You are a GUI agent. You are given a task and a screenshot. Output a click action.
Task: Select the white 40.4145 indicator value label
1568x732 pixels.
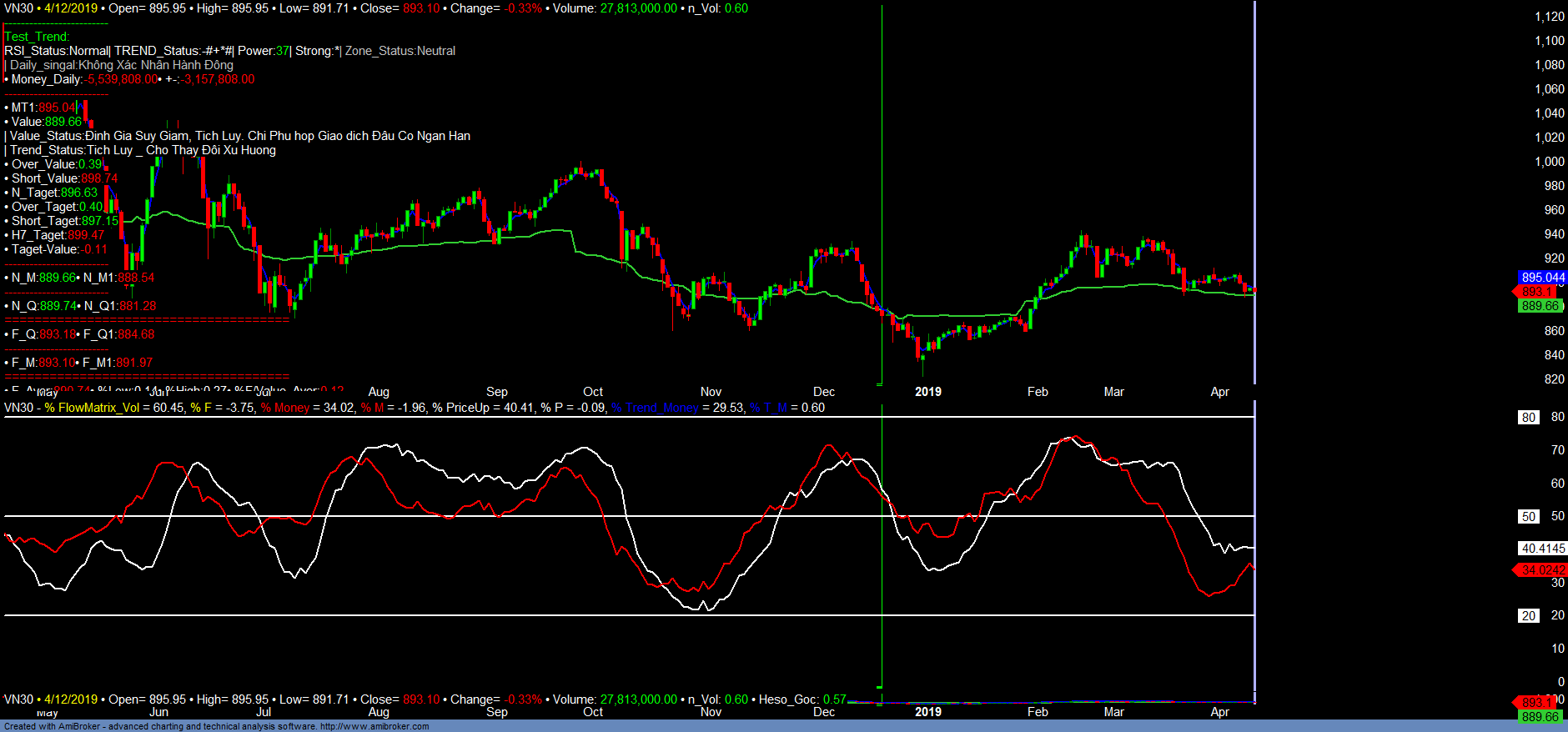[1542, 548]
